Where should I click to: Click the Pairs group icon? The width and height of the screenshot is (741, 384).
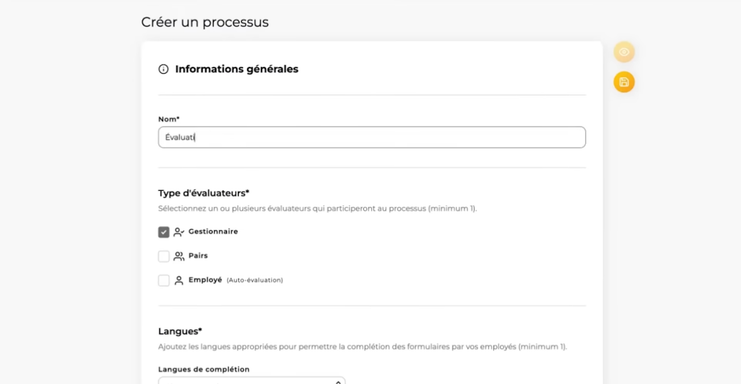[179, 256]
